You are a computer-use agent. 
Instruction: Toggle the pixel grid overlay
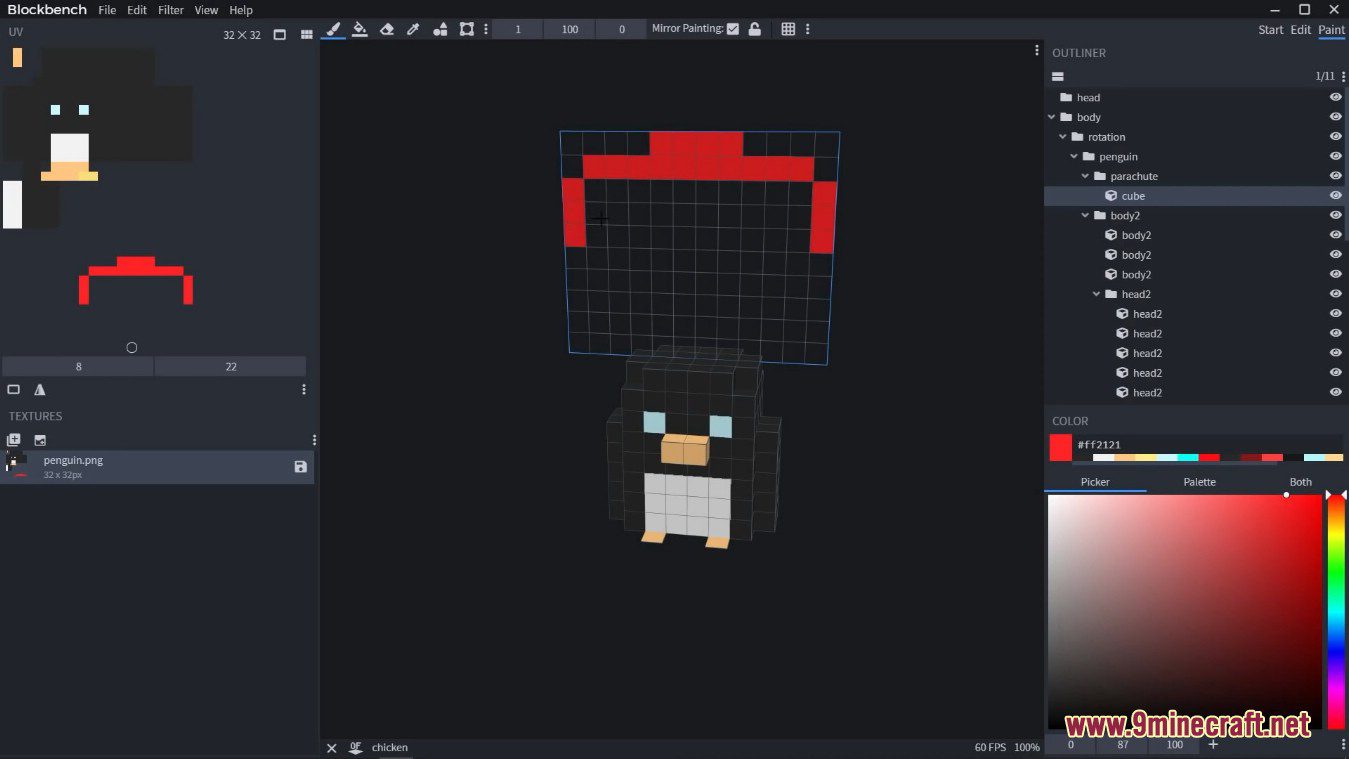[788, 29]
